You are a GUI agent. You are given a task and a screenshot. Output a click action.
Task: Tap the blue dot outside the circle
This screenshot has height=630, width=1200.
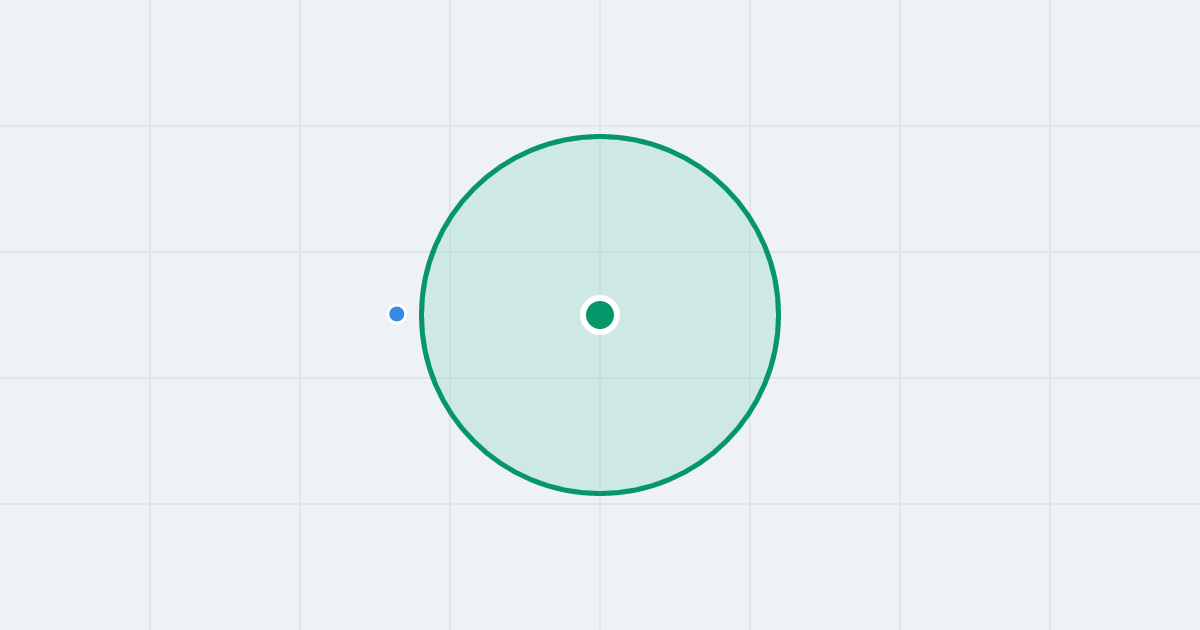click(x=397, y=314)
